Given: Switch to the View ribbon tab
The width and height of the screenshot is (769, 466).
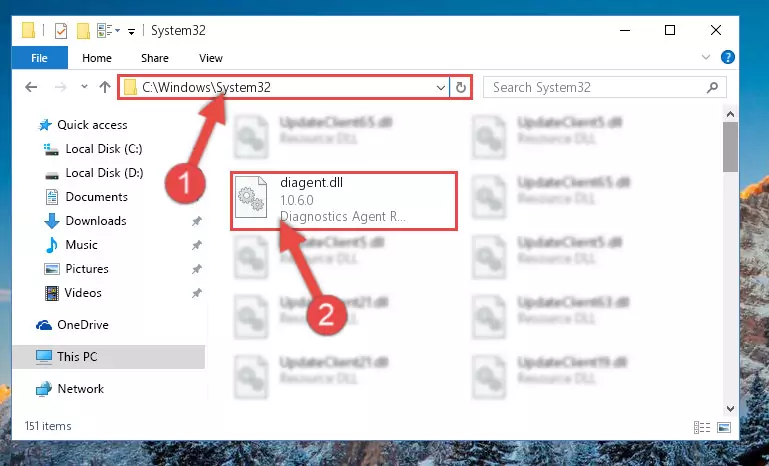Looking at the screenshot, I should coord(211,58).
